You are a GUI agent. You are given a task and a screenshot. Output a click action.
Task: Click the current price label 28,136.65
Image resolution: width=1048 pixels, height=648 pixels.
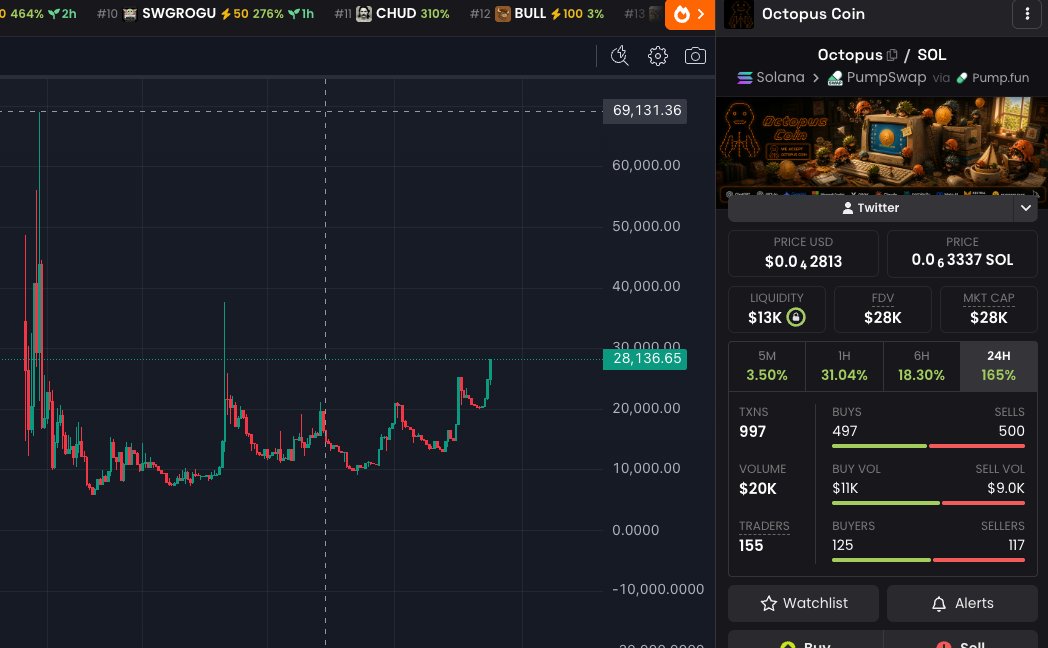tap(645, 359)
